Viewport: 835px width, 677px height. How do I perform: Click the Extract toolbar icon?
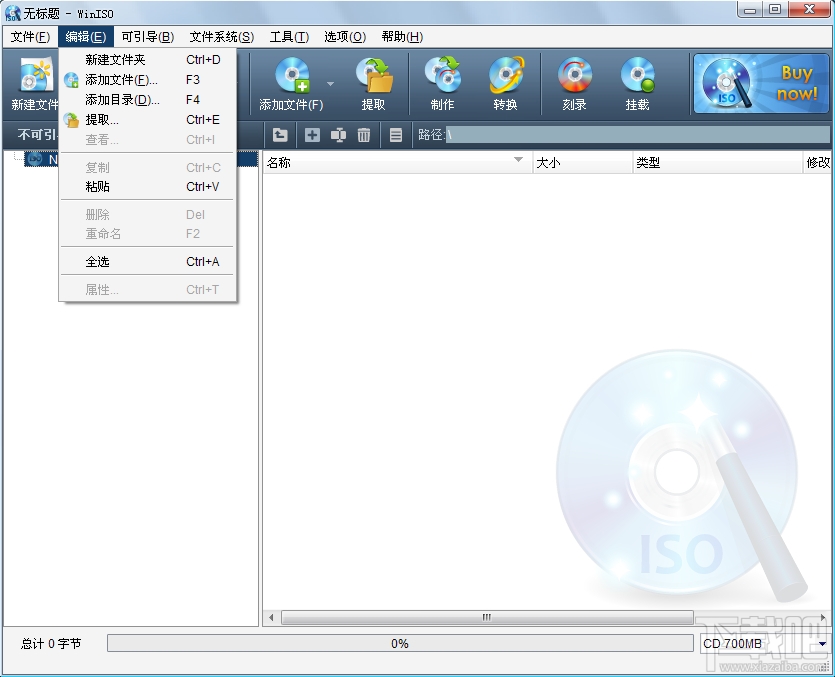(374, 76)
